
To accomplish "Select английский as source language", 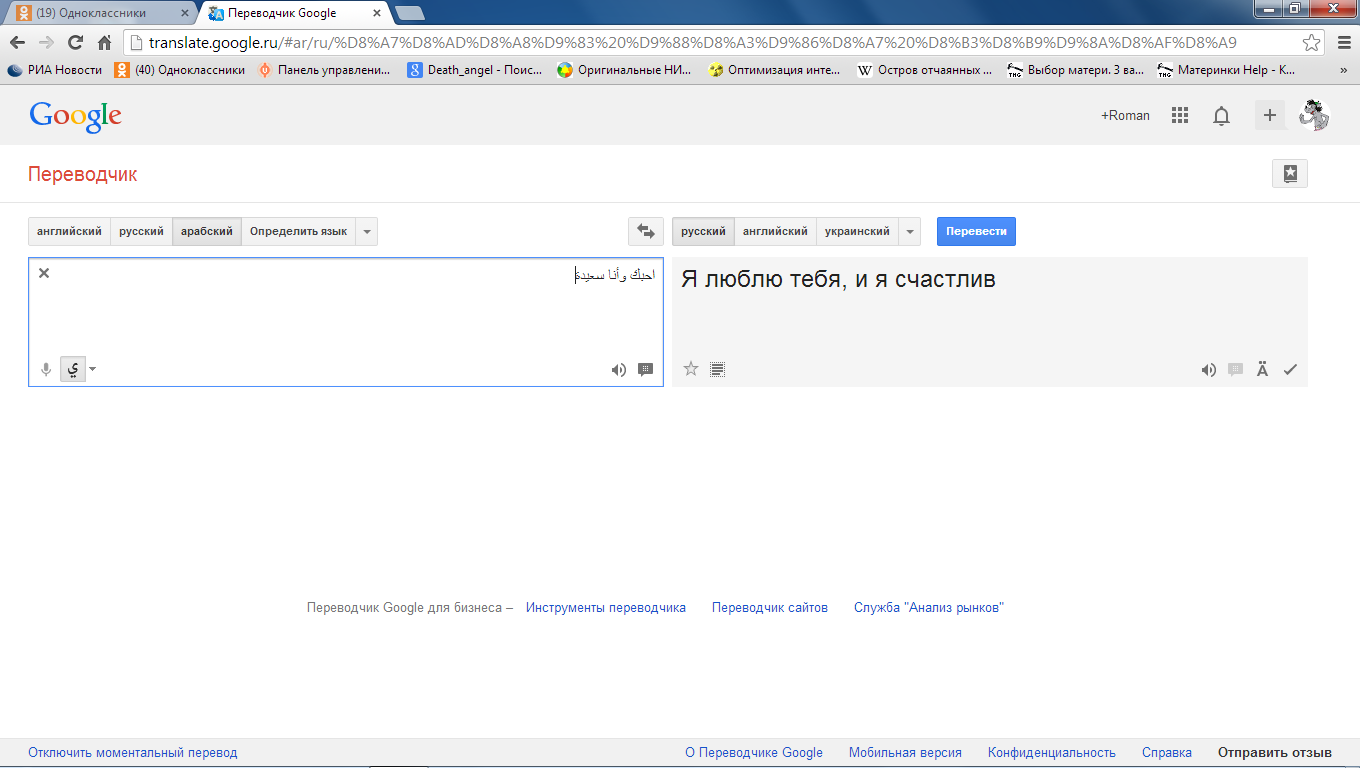I will (x=69, y=231).
